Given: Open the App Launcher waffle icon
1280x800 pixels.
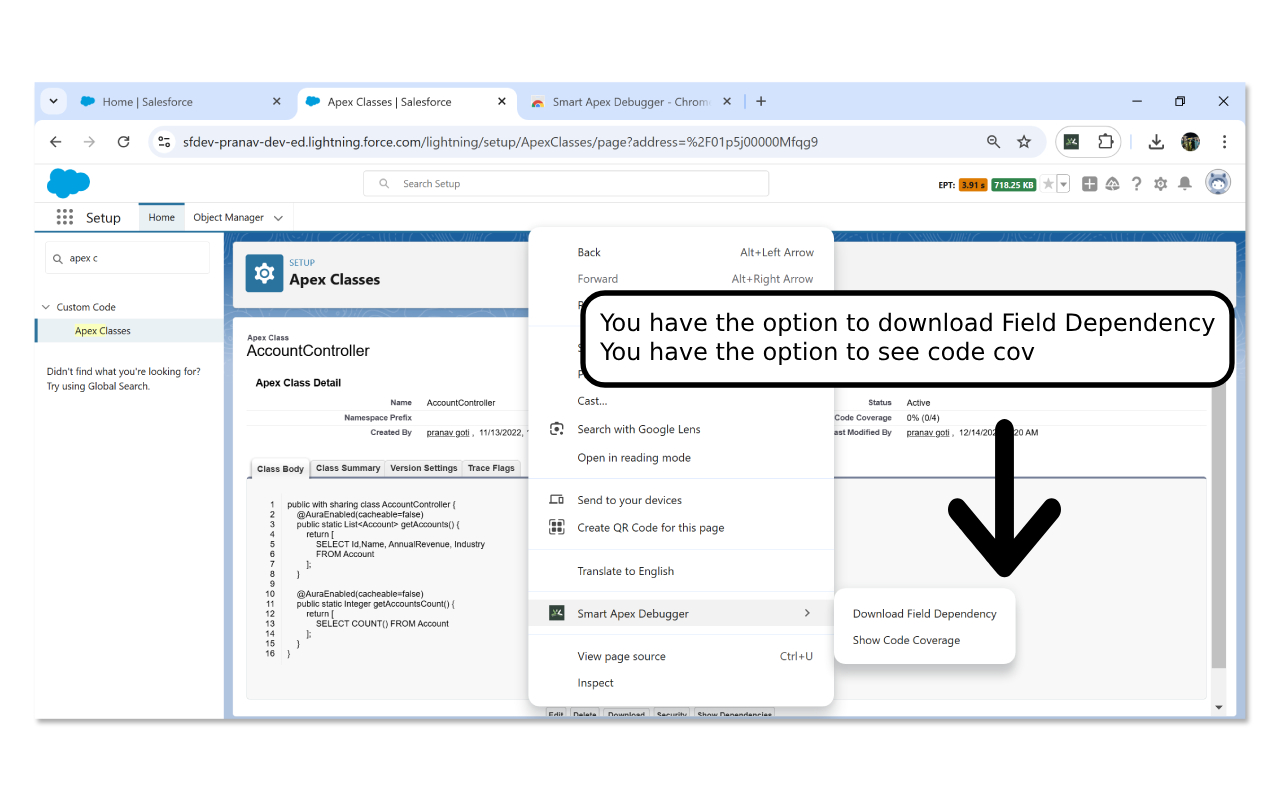Looking at the screenshot, I should coord(64,217).
